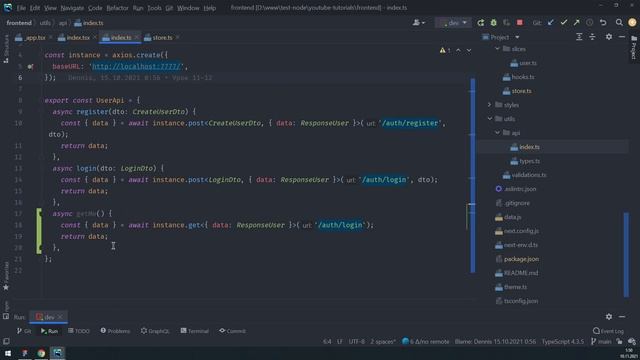Hide the Project panel with minus icon

coord(622,37)
